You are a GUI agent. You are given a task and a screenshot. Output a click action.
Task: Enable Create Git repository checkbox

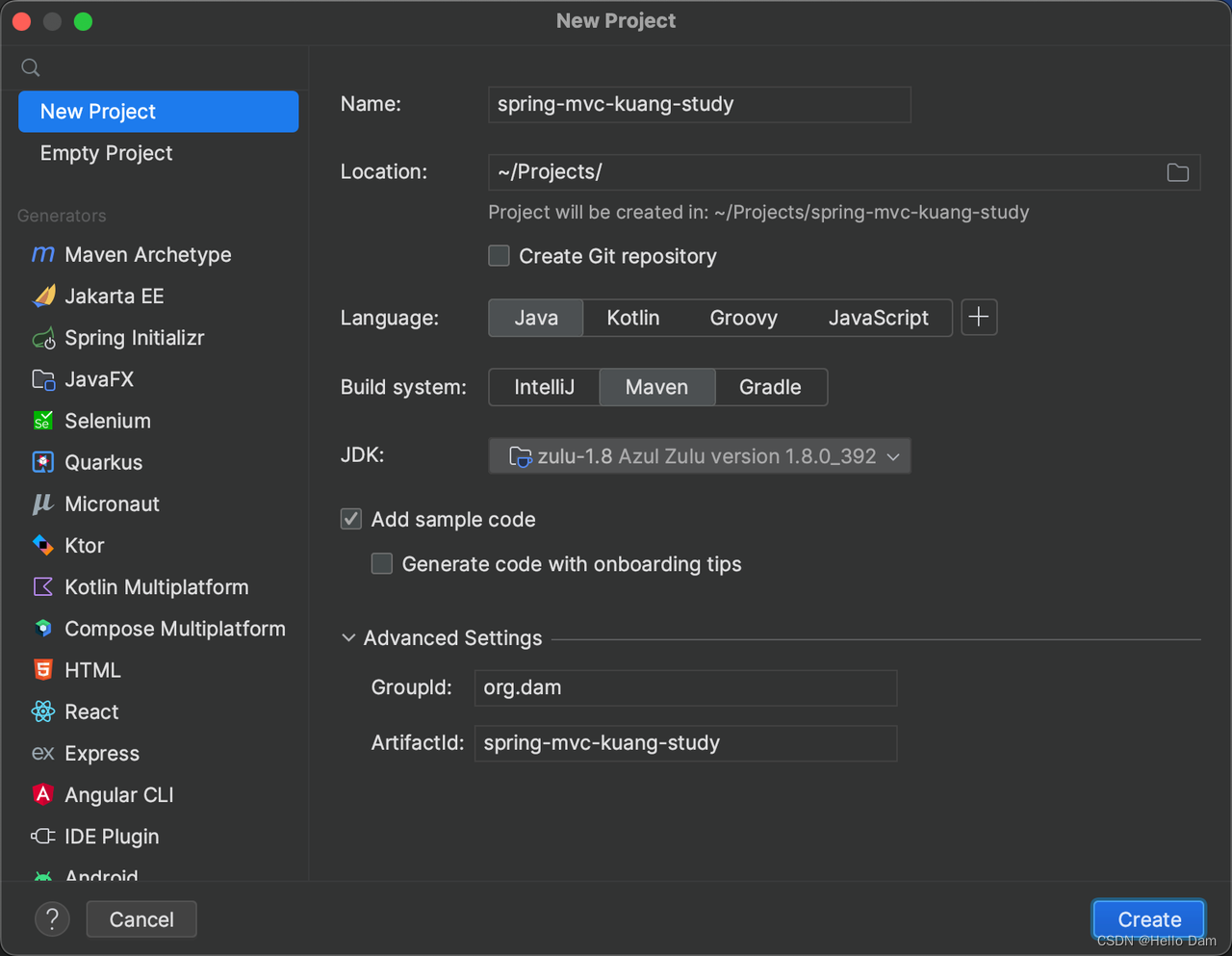tap(499, 255)
